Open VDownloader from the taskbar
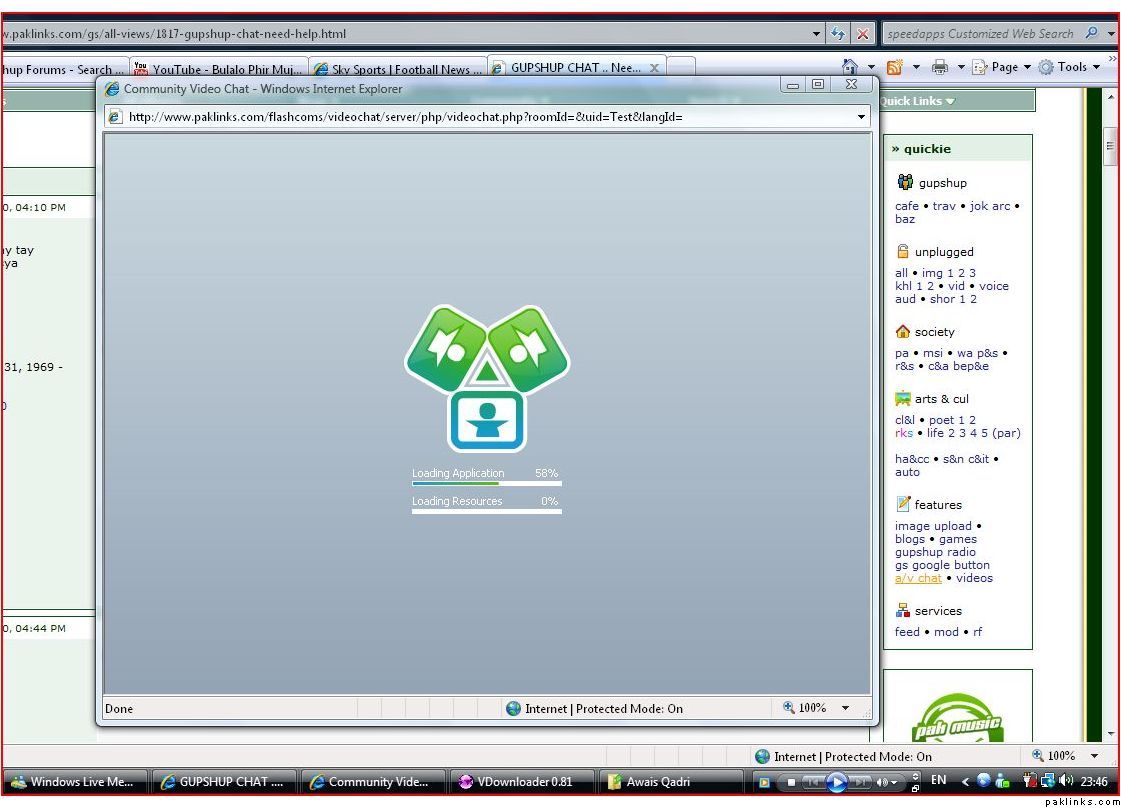 [x=516, y=782]
